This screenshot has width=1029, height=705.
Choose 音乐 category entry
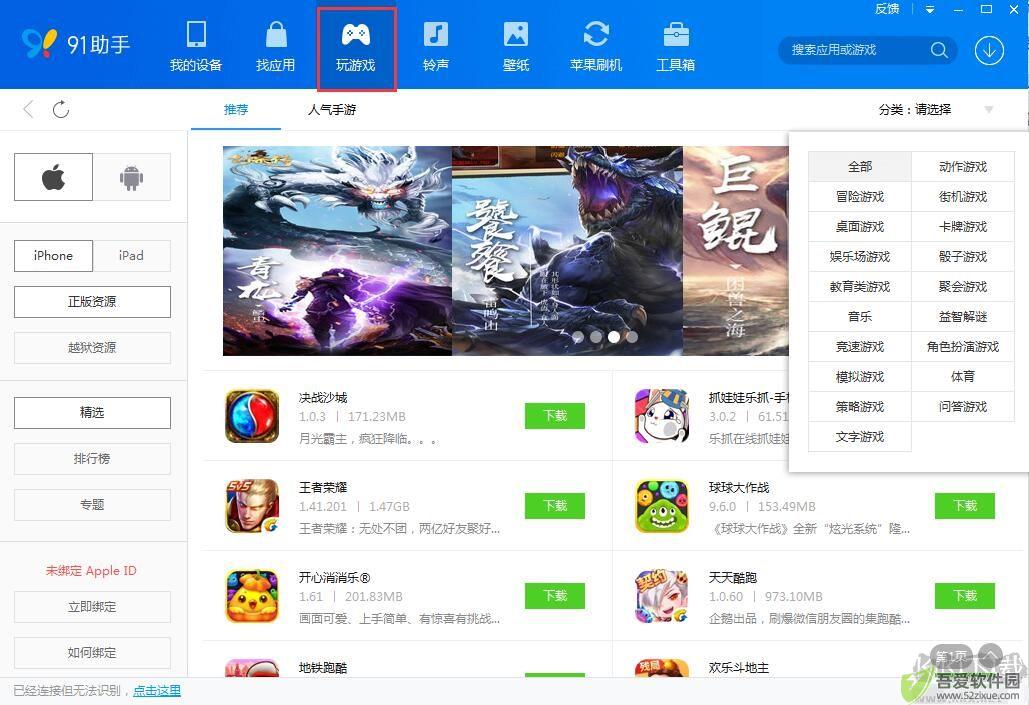pos(860,317)
